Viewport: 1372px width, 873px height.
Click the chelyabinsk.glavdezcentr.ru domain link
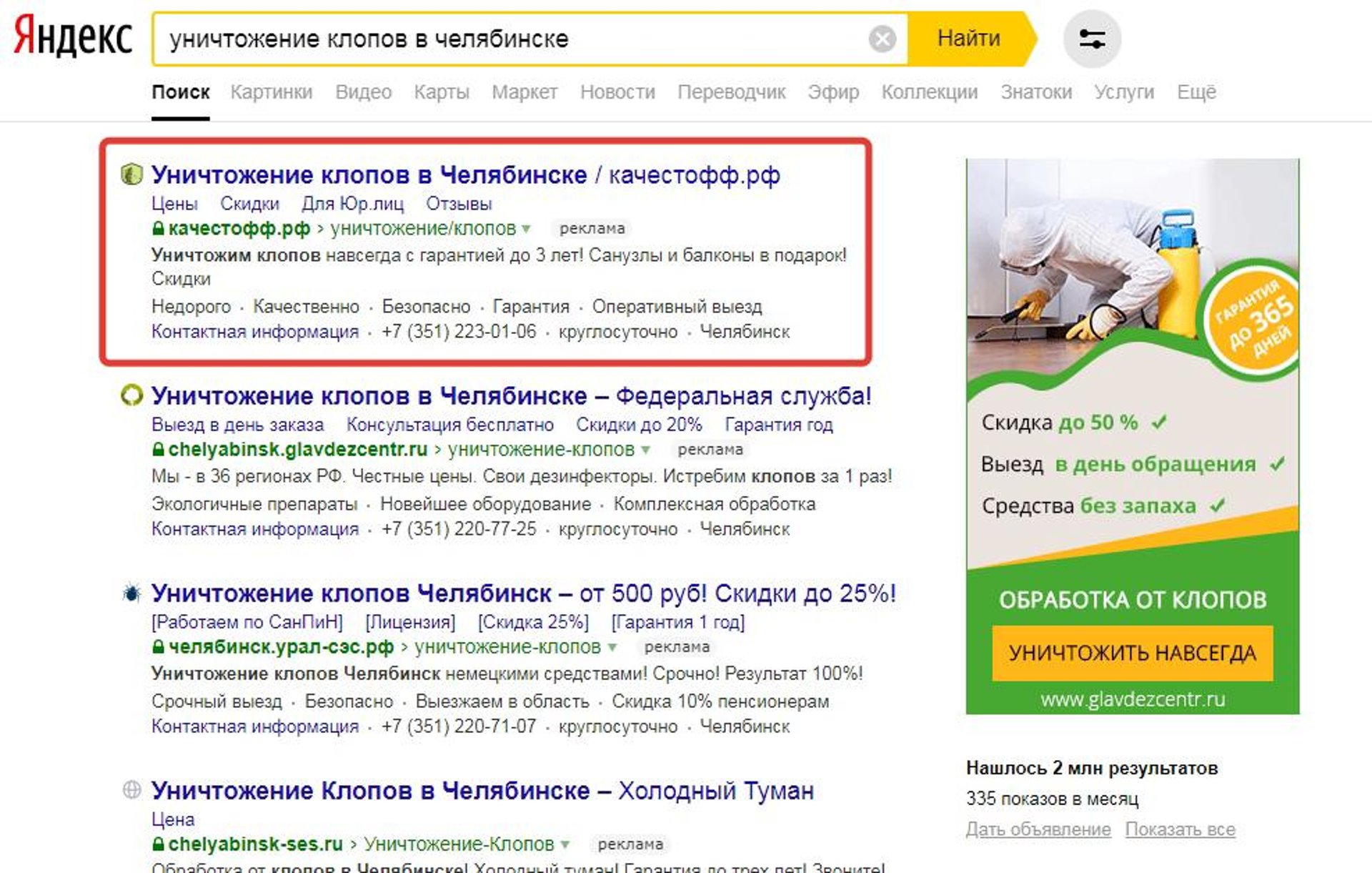(x=298, y=450)
